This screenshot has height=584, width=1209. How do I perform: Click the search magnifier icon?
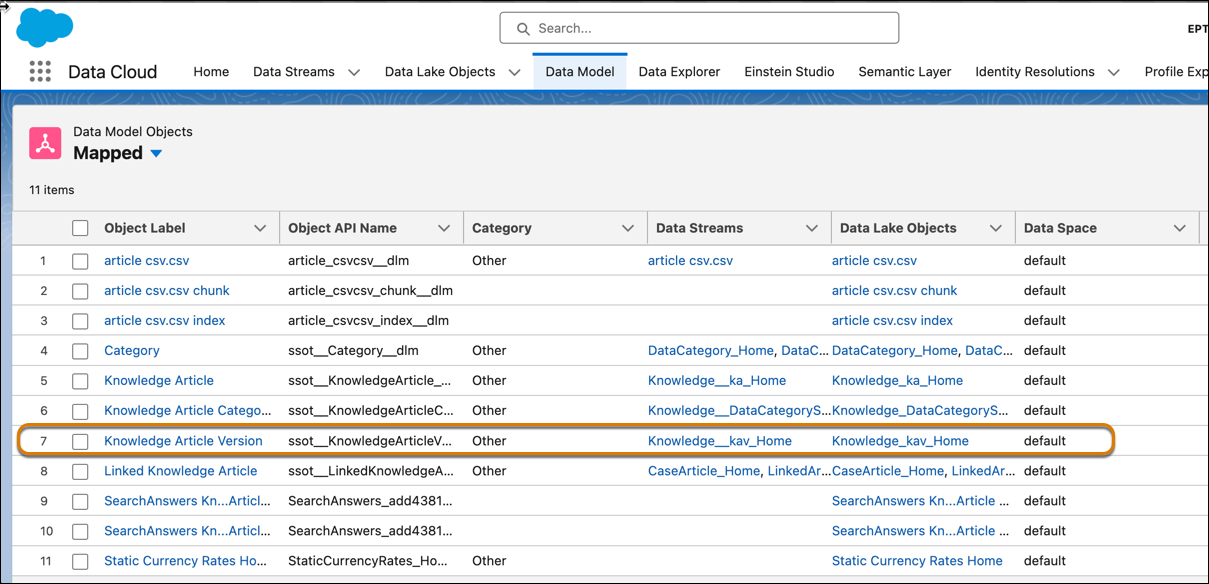point(523,29)
